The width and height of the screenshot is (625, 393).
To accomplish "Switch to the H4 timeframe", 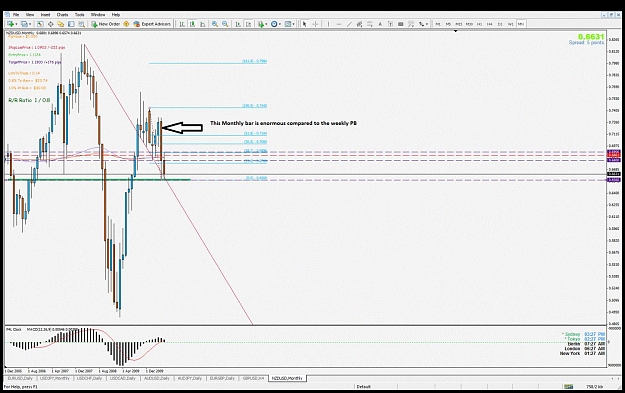I will pos(490,24).
